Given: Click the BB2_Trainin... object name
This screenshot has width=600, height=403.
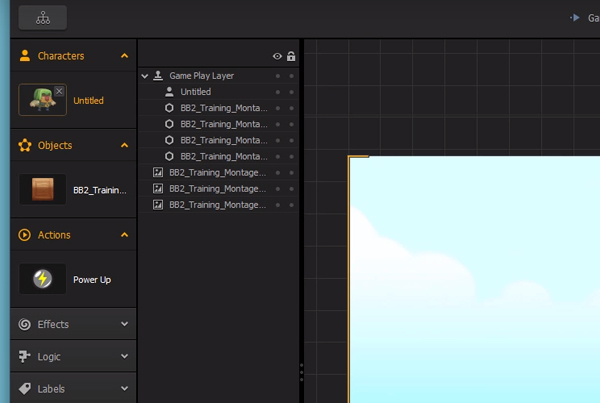Looking at the screenshot, I should click(x=99, y=190).
